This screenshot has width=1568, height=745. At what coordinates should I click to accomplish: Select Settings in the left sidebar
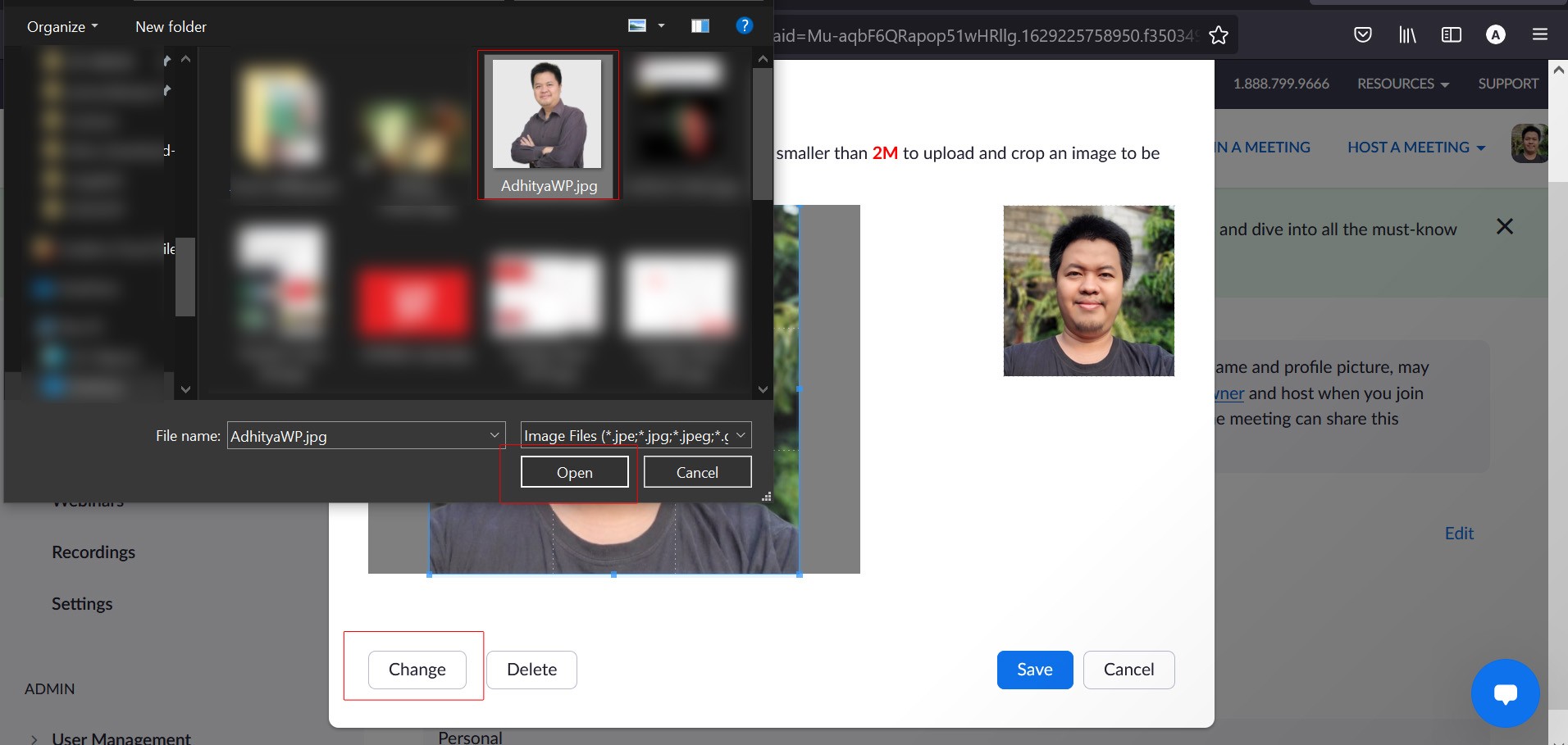pyautogui.click(x=82, y=603)
